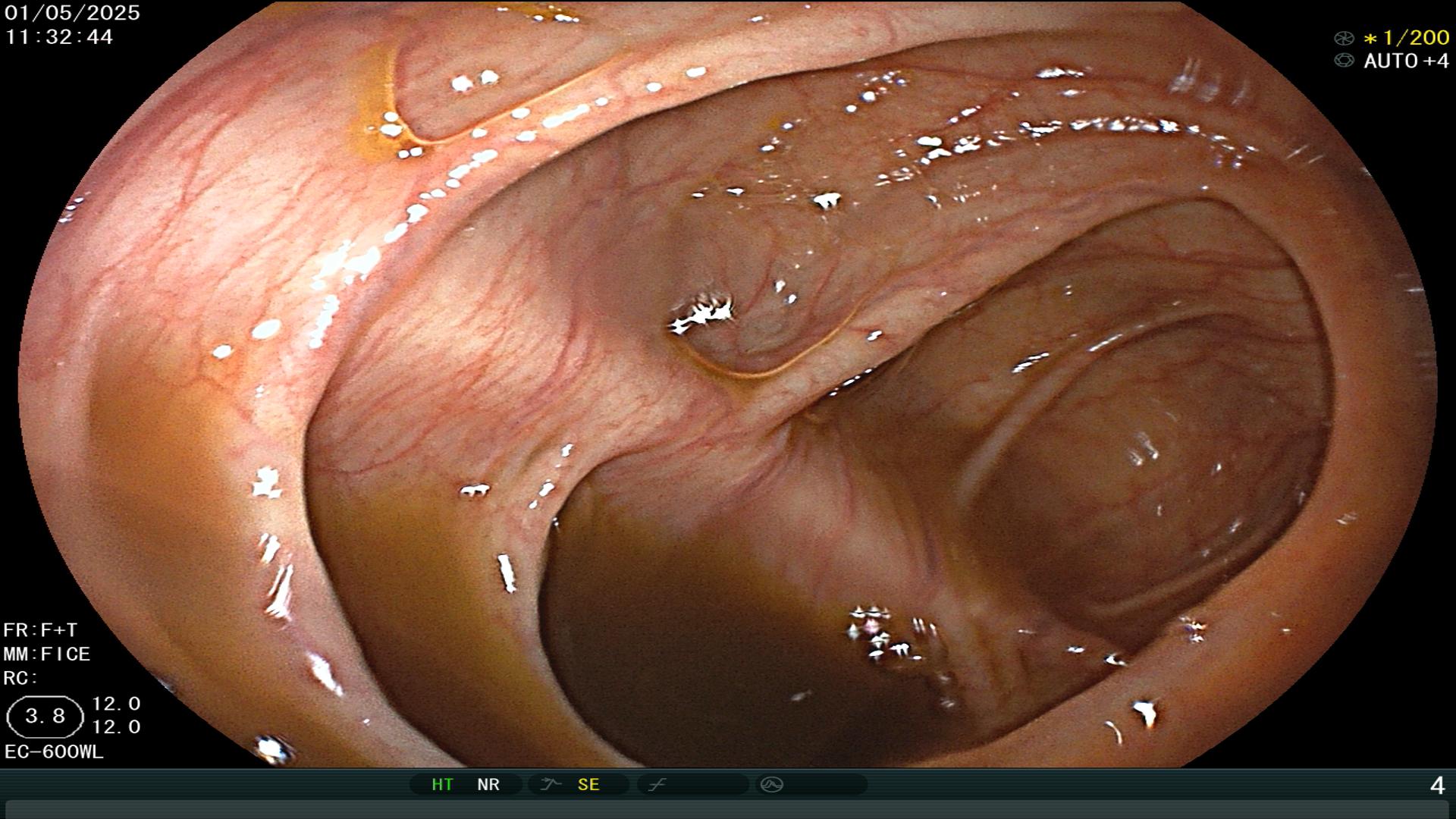Screen dimensions: 1456x819
Task: Click the histogram circle icon in the status bar
Action: click(772, 784)
